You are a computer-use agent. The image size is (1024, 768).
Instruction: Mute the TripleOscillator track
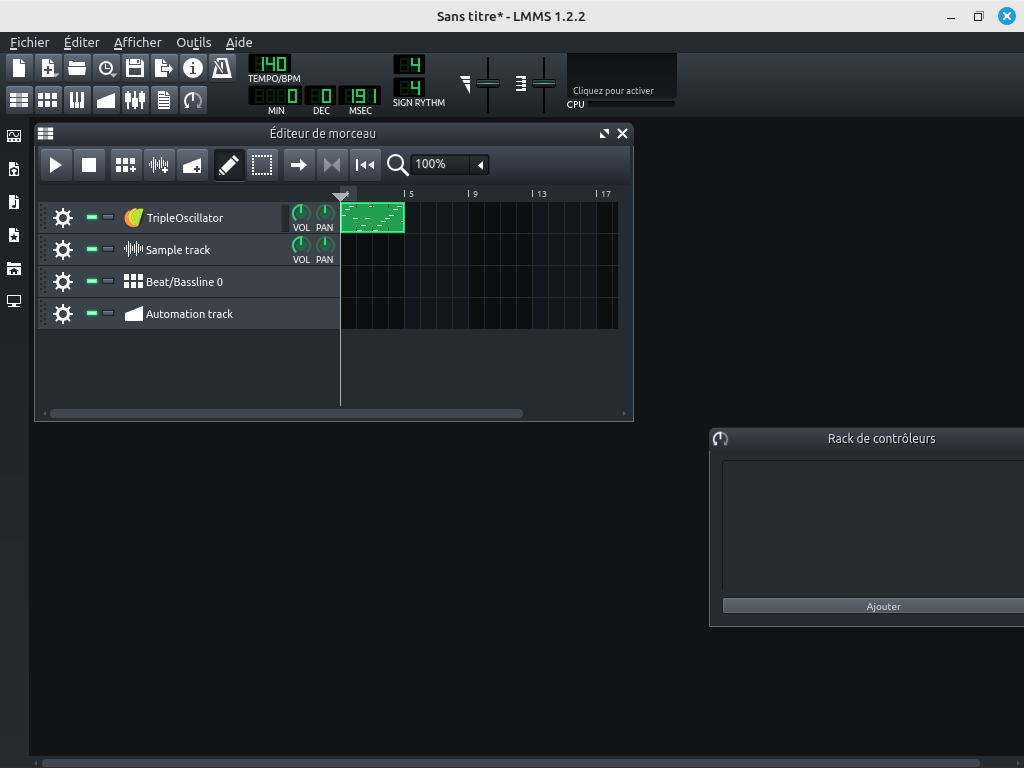pyautogui.click(x=92, y=217)
